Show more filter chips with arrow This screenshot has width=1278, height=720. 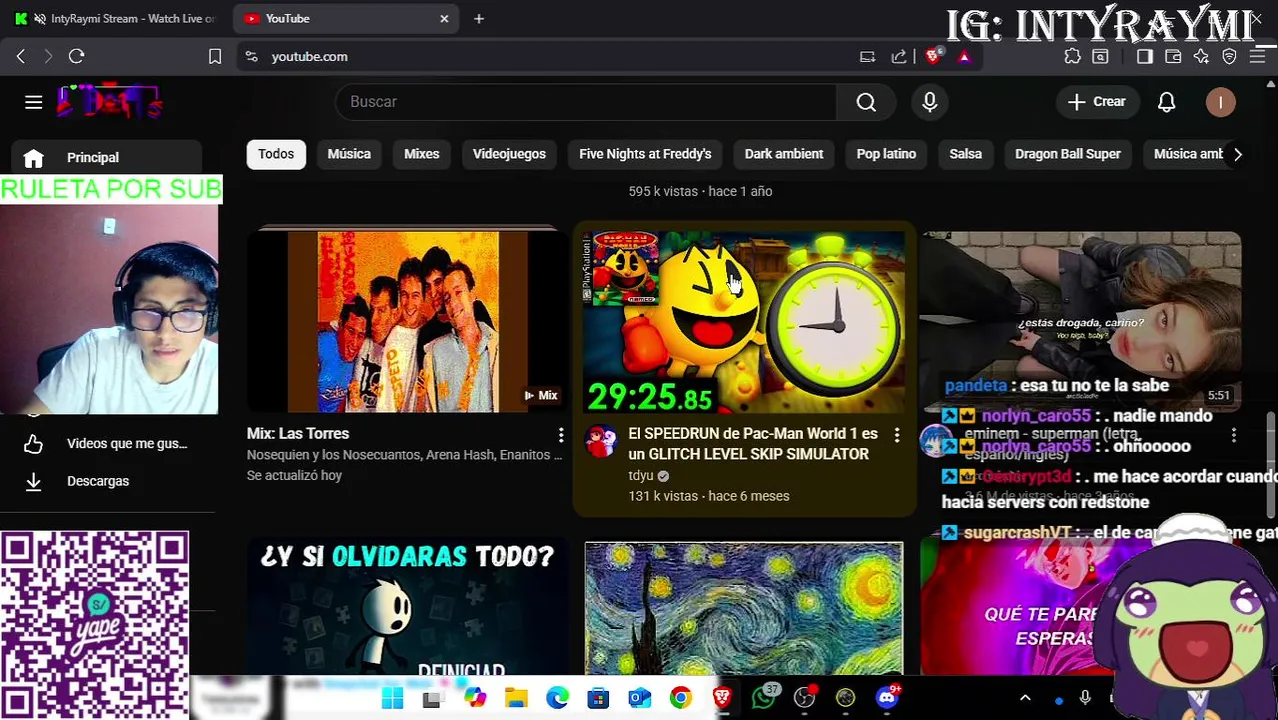click(1237, 154)
